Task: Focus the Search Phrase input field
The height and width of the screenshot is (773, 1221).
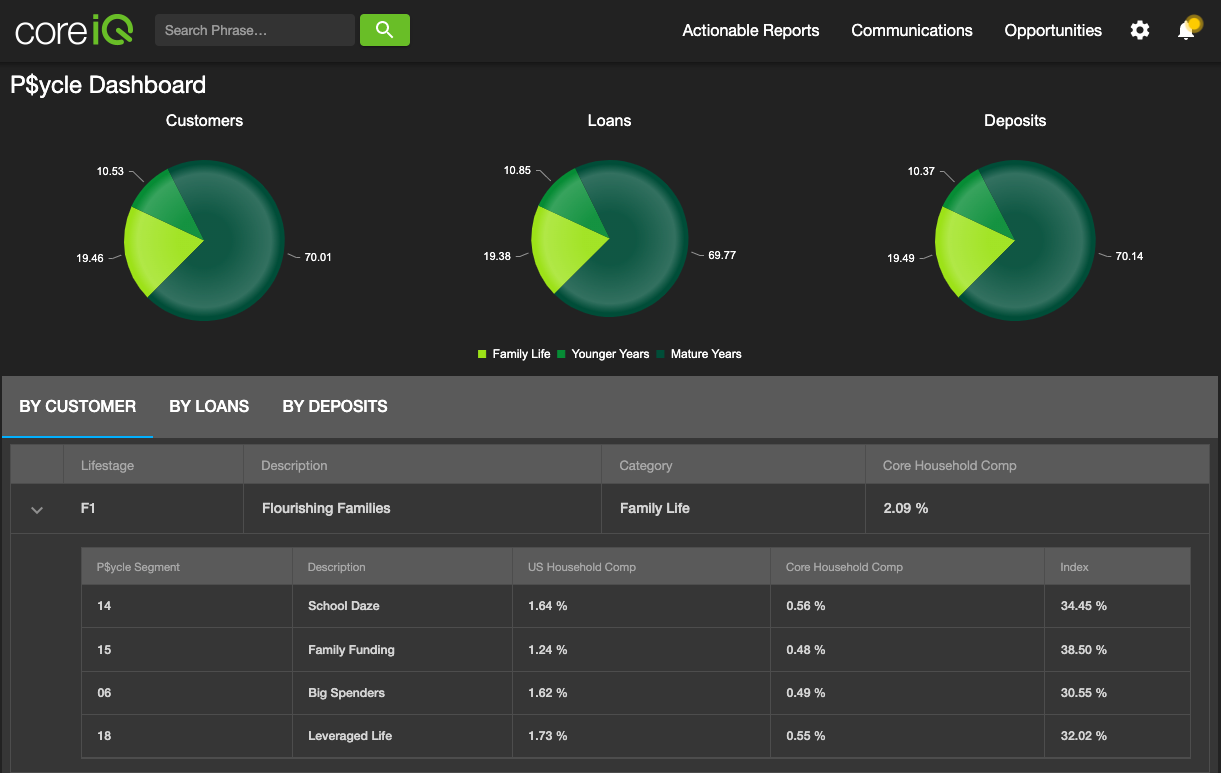Action: (255, 30)
